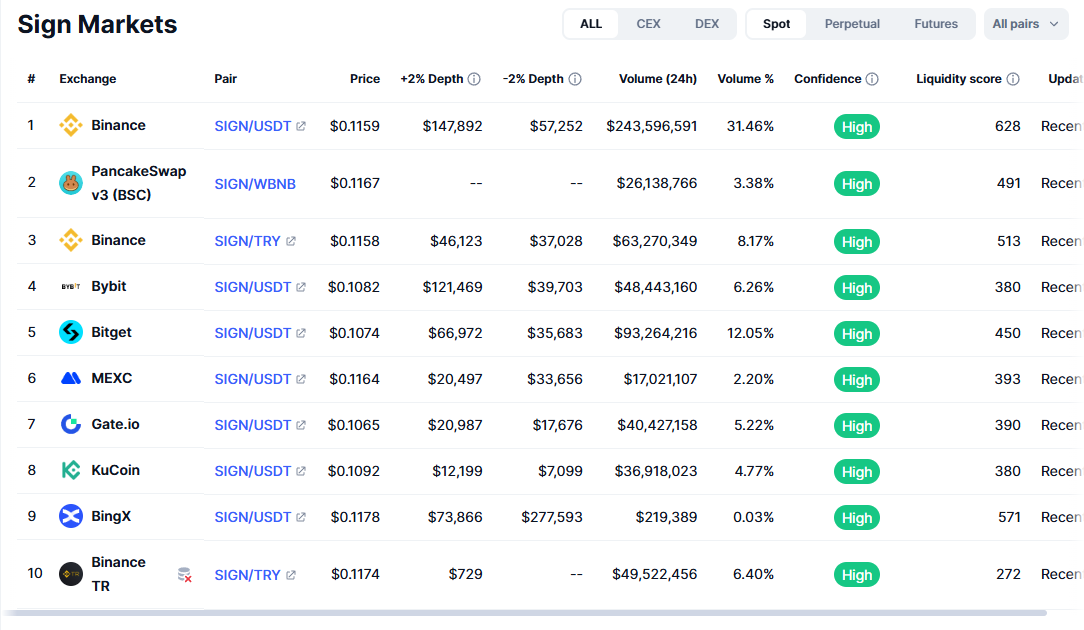Sort by Volume % column header

pyautogui.click(x=745, y=79)
